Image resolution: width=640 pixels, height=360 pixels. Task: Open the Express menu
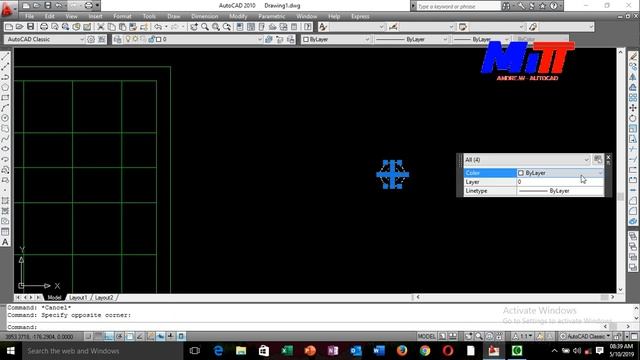pos(360,16)
